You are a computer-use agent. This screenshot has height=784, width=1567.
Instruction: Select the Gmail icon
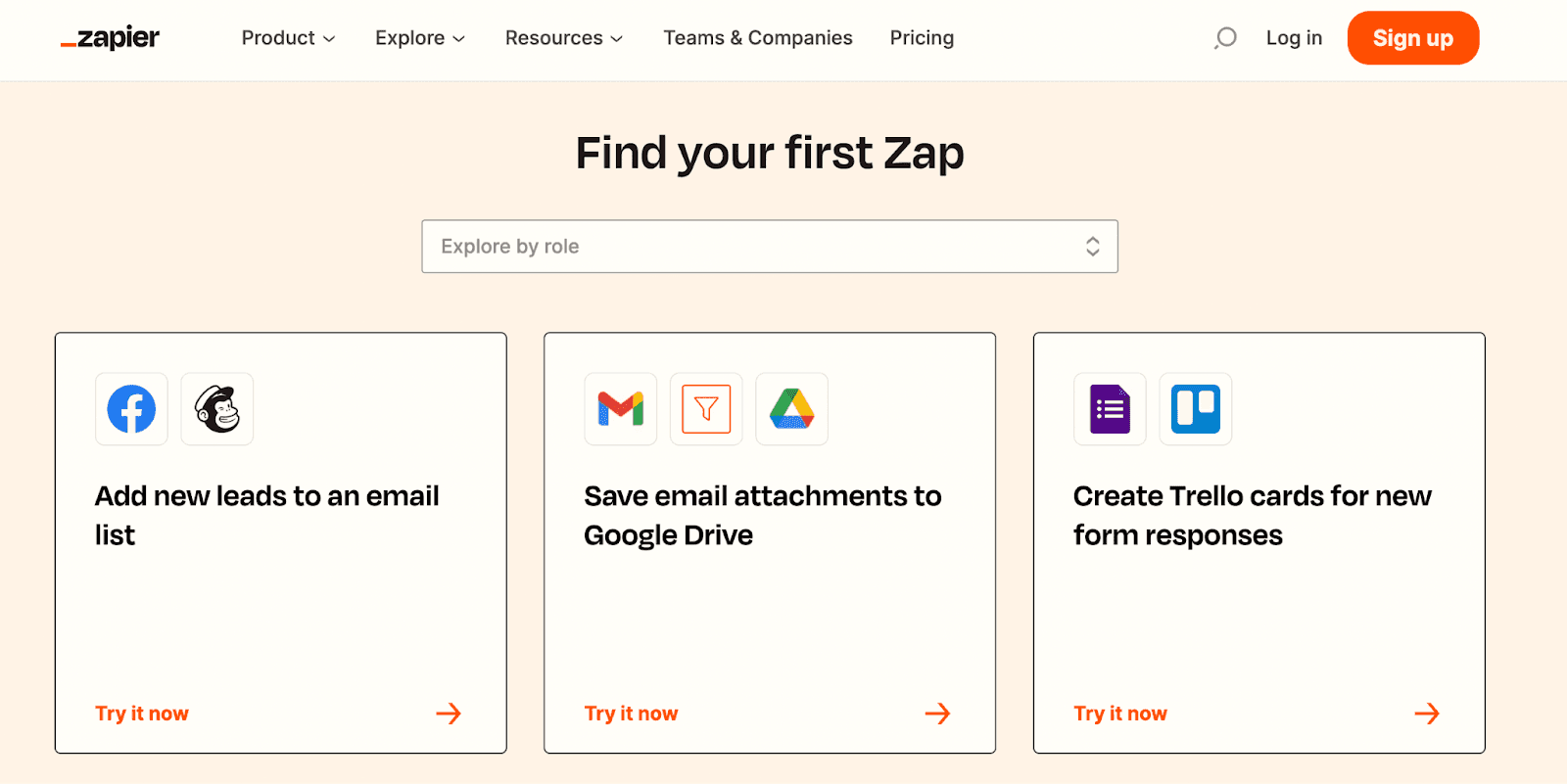pyautogui.click(x=620, y=409)
